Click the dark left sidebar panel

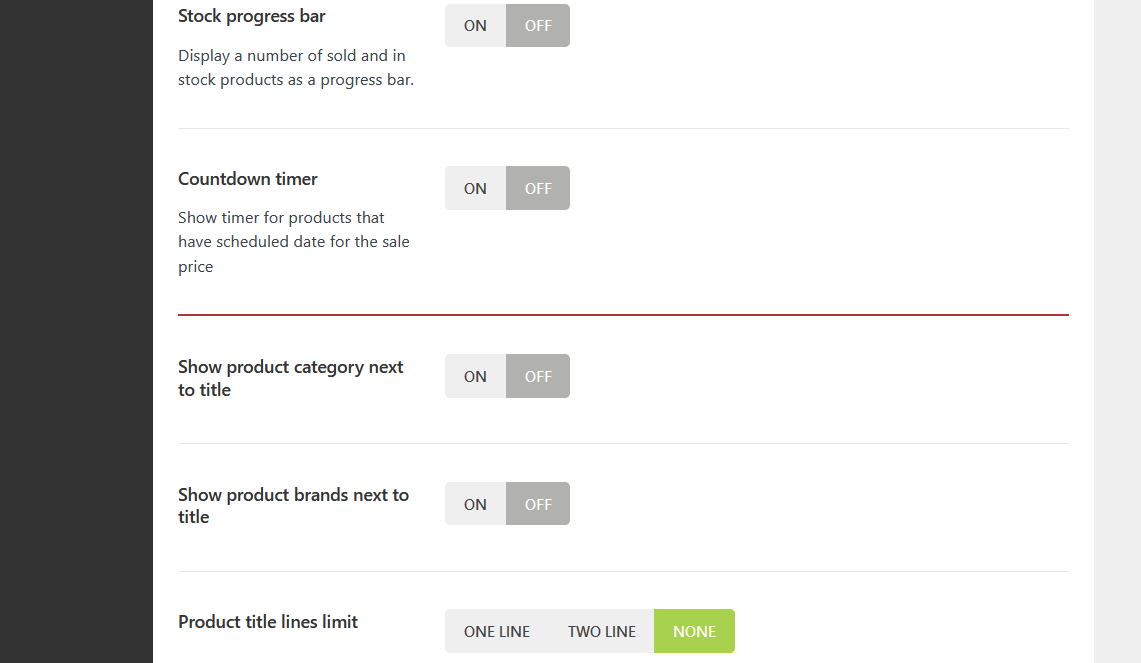(76, 331)
